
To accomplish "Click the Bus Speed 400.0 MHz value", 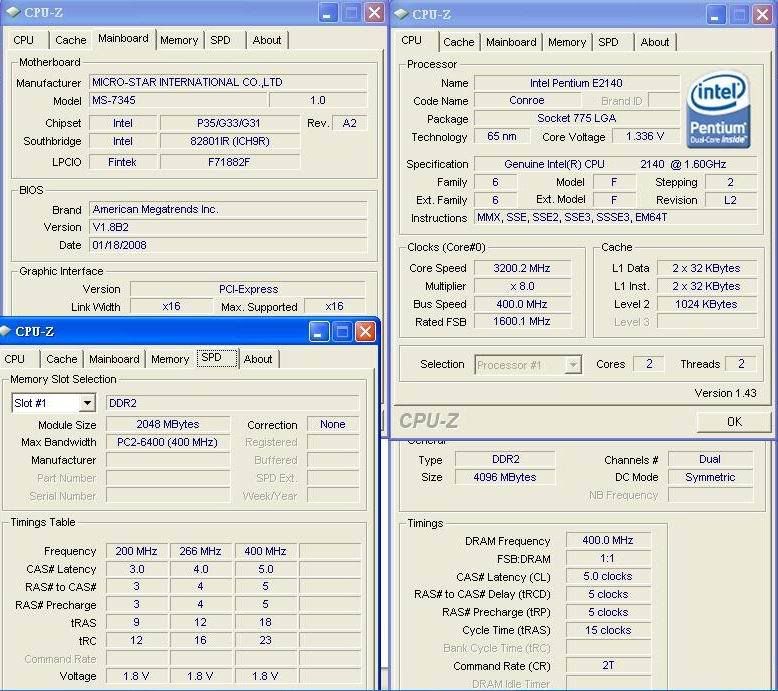I will [x=522, y=304].
